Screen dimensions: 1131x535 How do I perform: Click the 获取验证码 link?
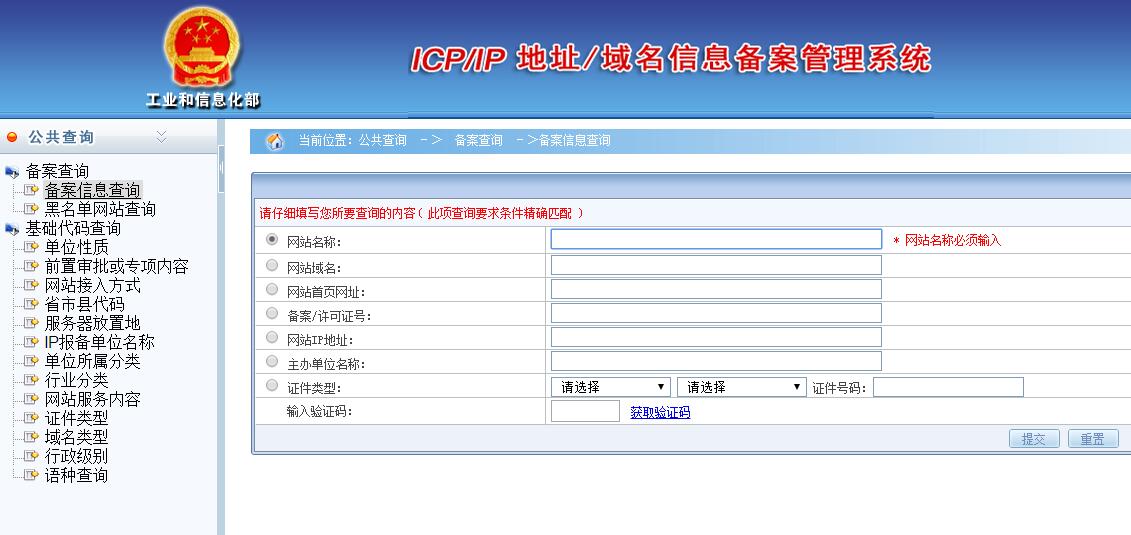click(660, 412)
